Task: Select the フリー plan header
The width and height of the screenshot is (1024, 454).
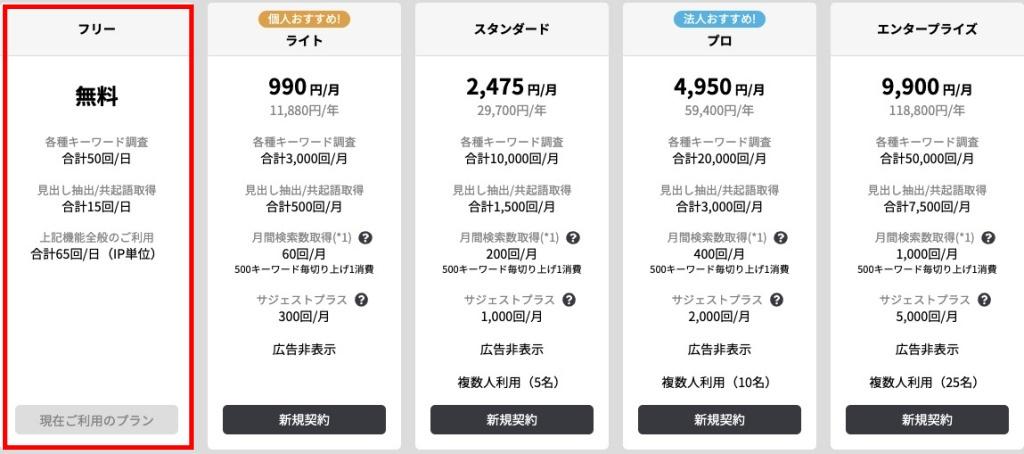Action: [x=97, y=29]
